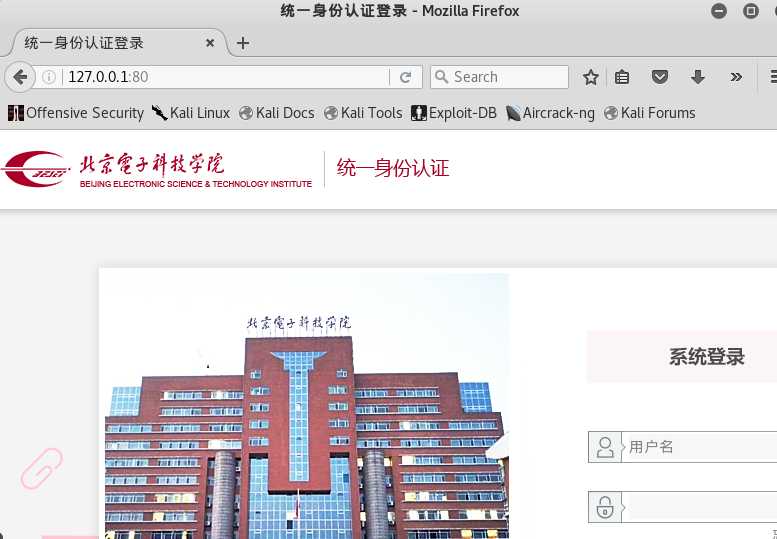Click the pink paperclip icon
The height and width of the screenshot is (539, 777).
coord(42,468)
